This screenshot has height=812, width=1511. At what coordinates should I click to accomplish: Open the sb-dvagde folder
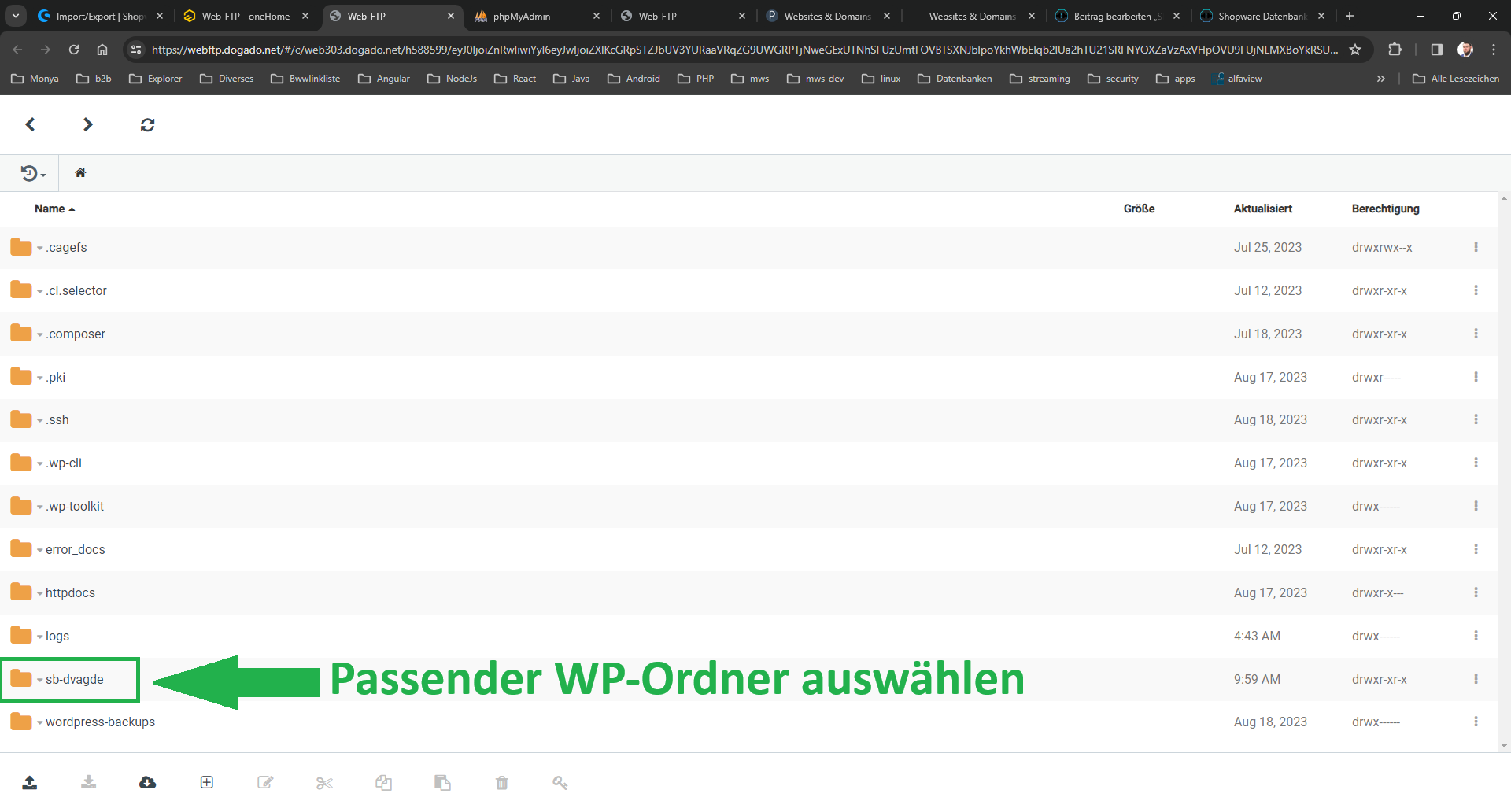(x=75, y=679)
